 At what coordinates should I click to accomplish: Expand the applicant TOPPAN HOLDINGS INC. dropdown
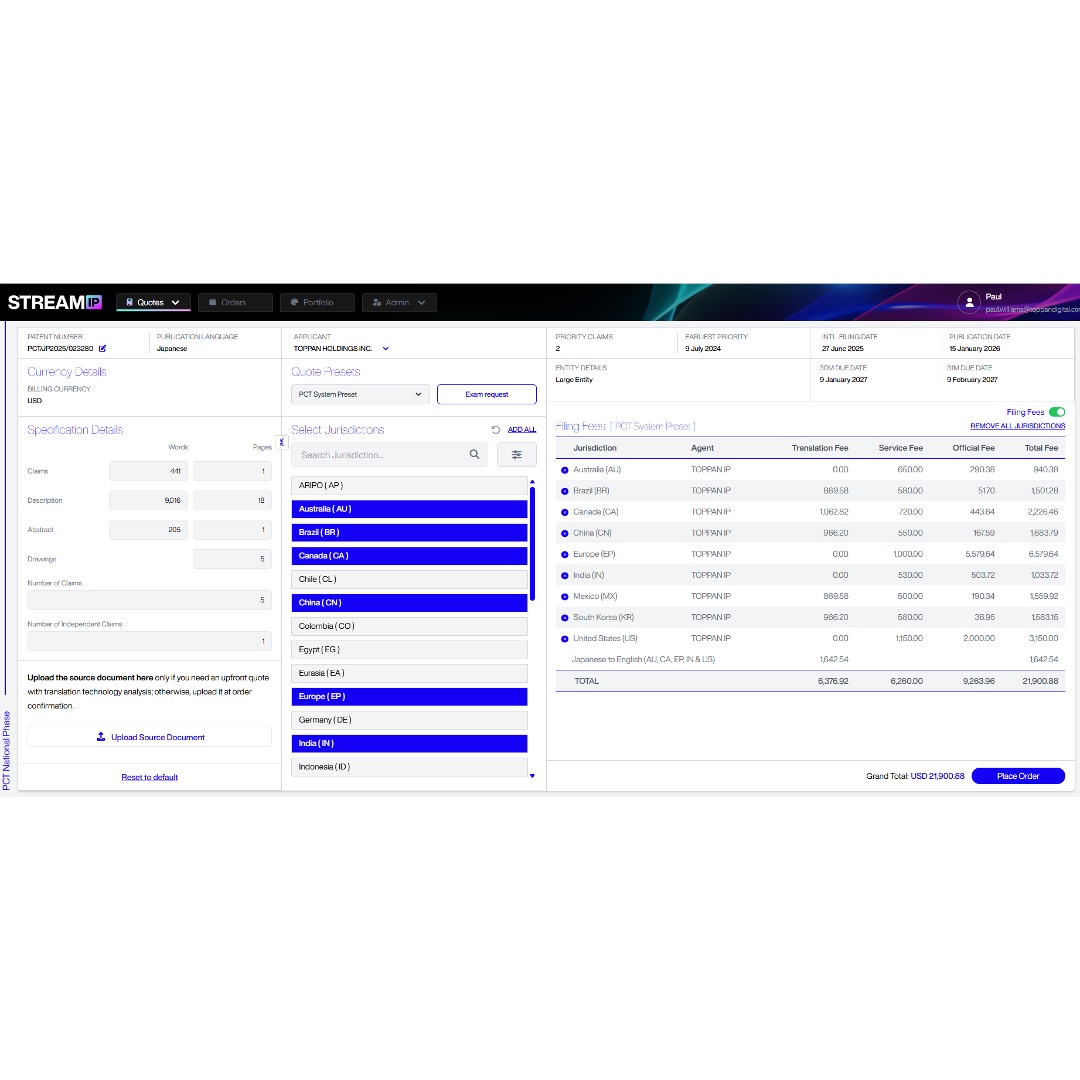[x=386, y=349]
